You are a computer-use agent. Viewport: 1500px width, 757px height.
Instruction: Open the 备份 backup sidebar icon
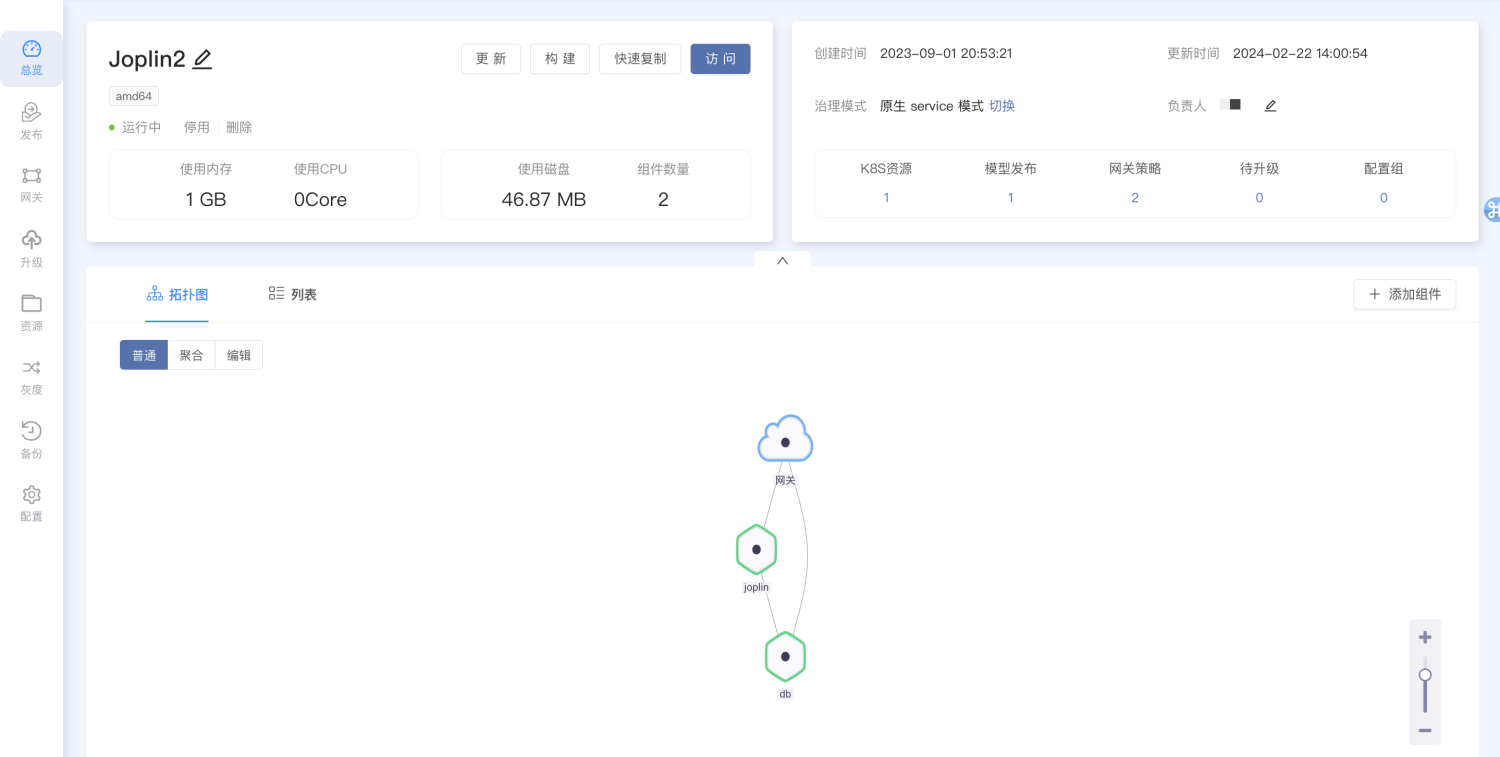point(31,430)
